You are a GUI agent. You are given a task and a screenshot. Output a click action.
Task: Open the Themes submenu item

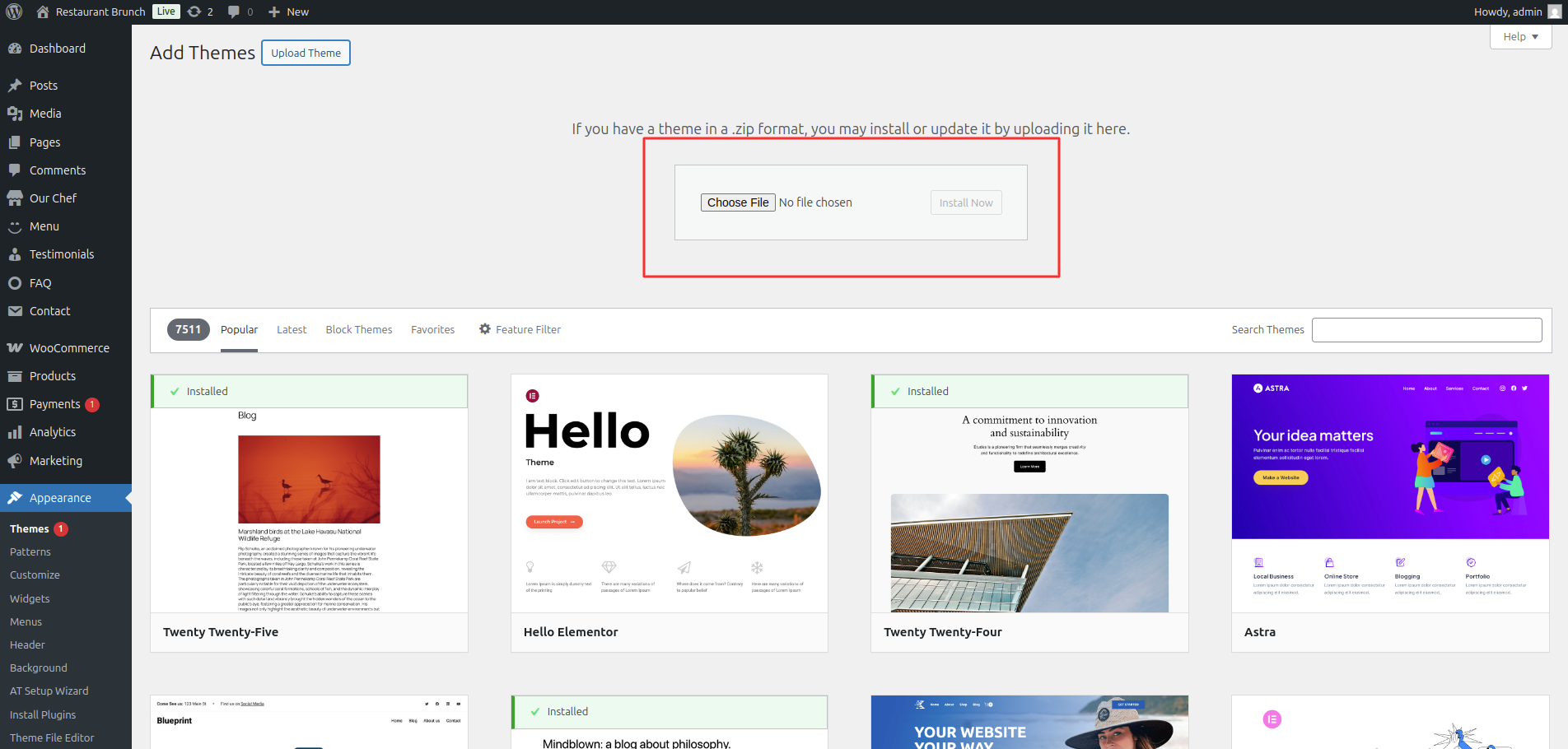pos(30,529)
